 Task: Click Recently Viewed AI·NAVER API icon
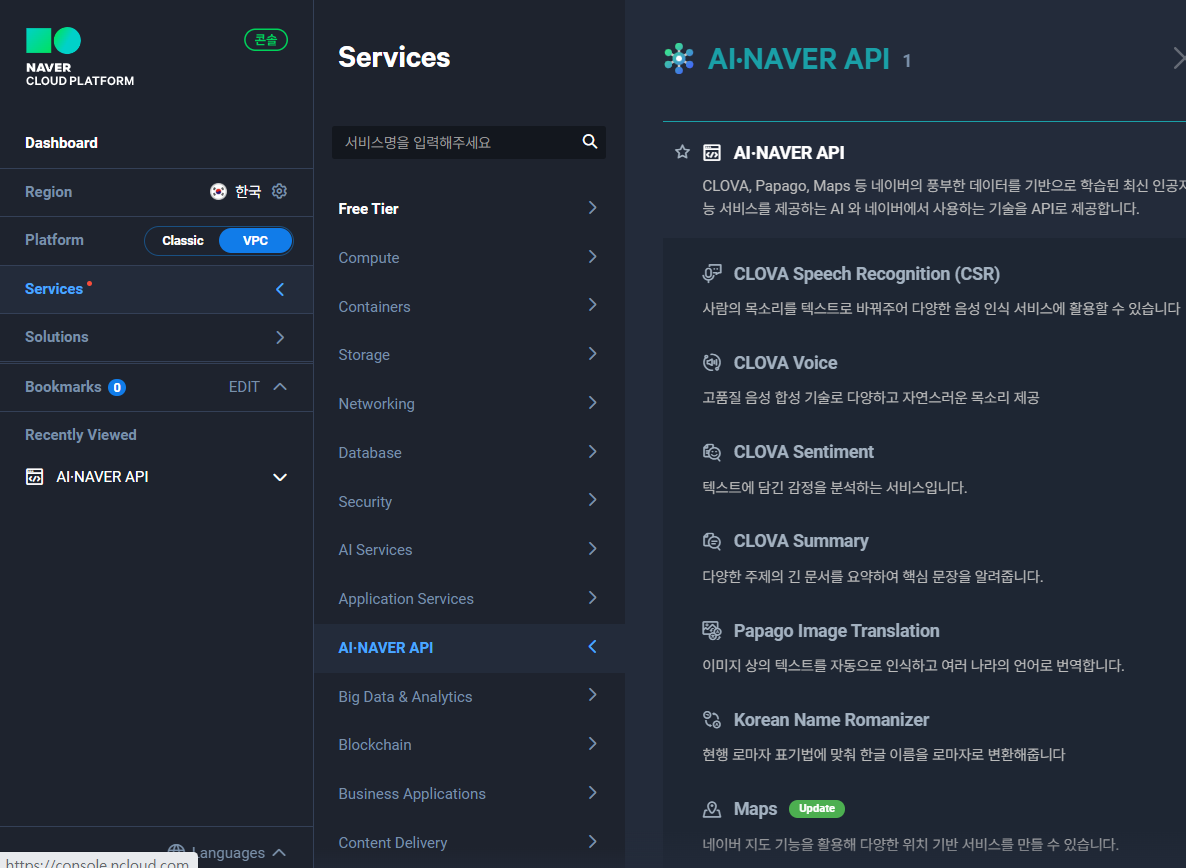[x=35, y=476]
